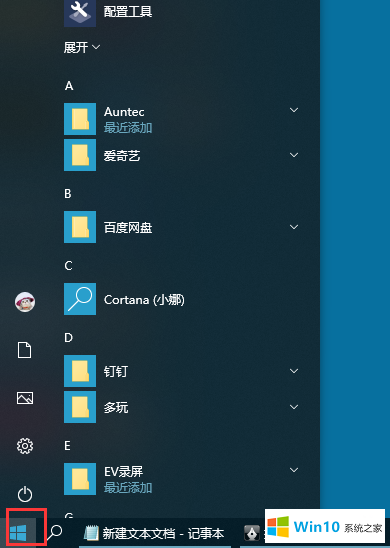
Task: Click the Power icon in Start sidebar
Action: [25, 494]
